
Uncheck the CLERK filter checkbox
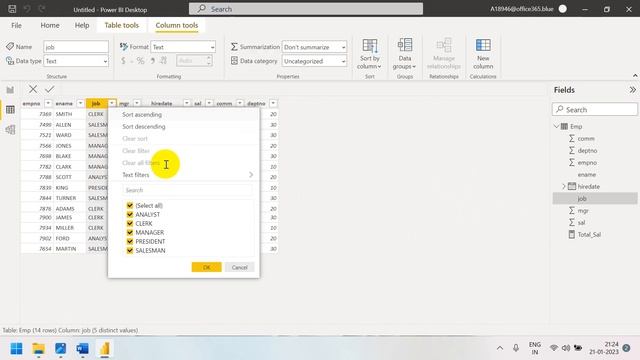click(x=130, y=223)
